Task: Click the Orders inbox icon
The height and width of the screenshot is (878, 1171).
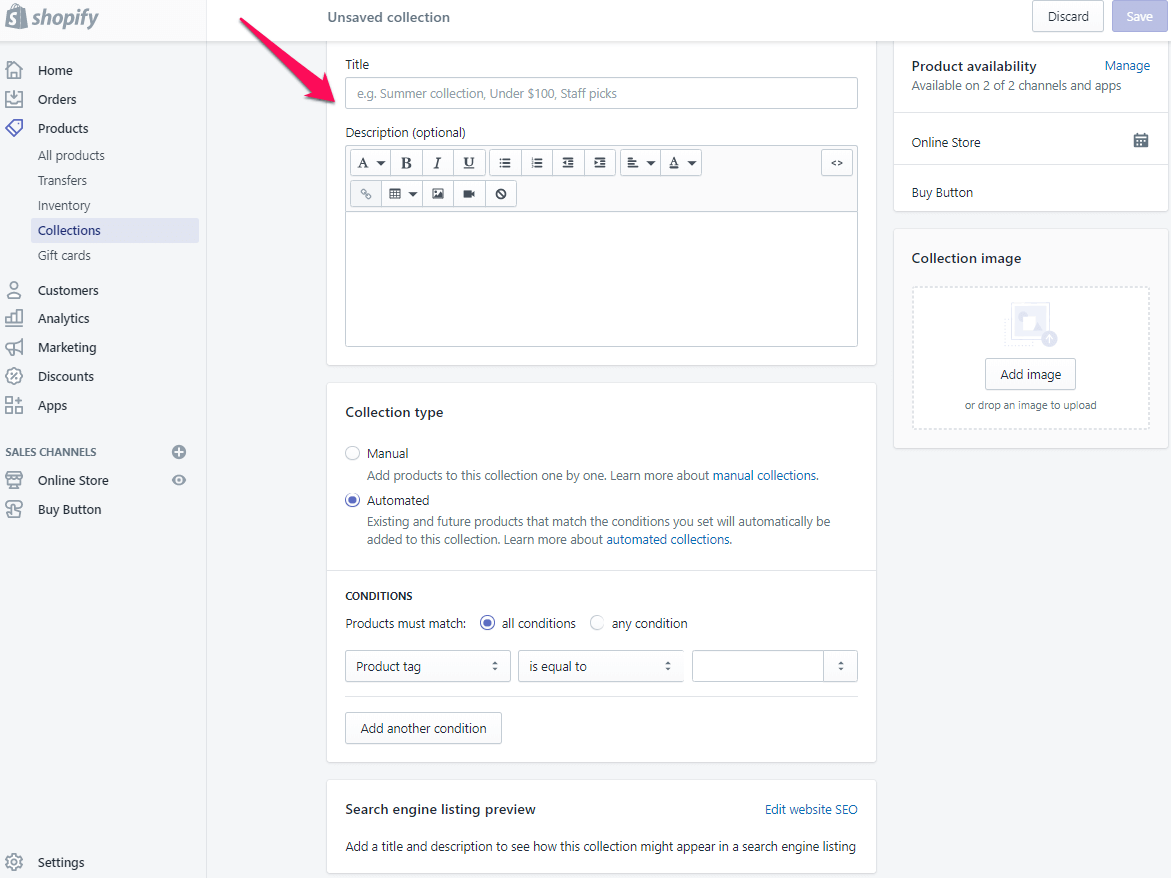Action: click(14, 99)
